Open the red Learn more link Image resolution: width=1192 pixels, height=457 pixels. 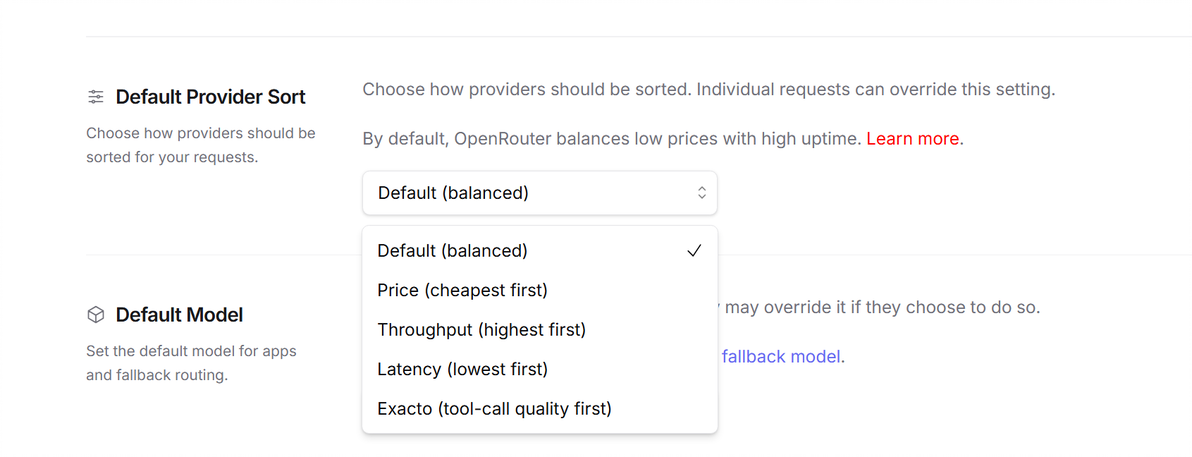(x=912, y=139)
